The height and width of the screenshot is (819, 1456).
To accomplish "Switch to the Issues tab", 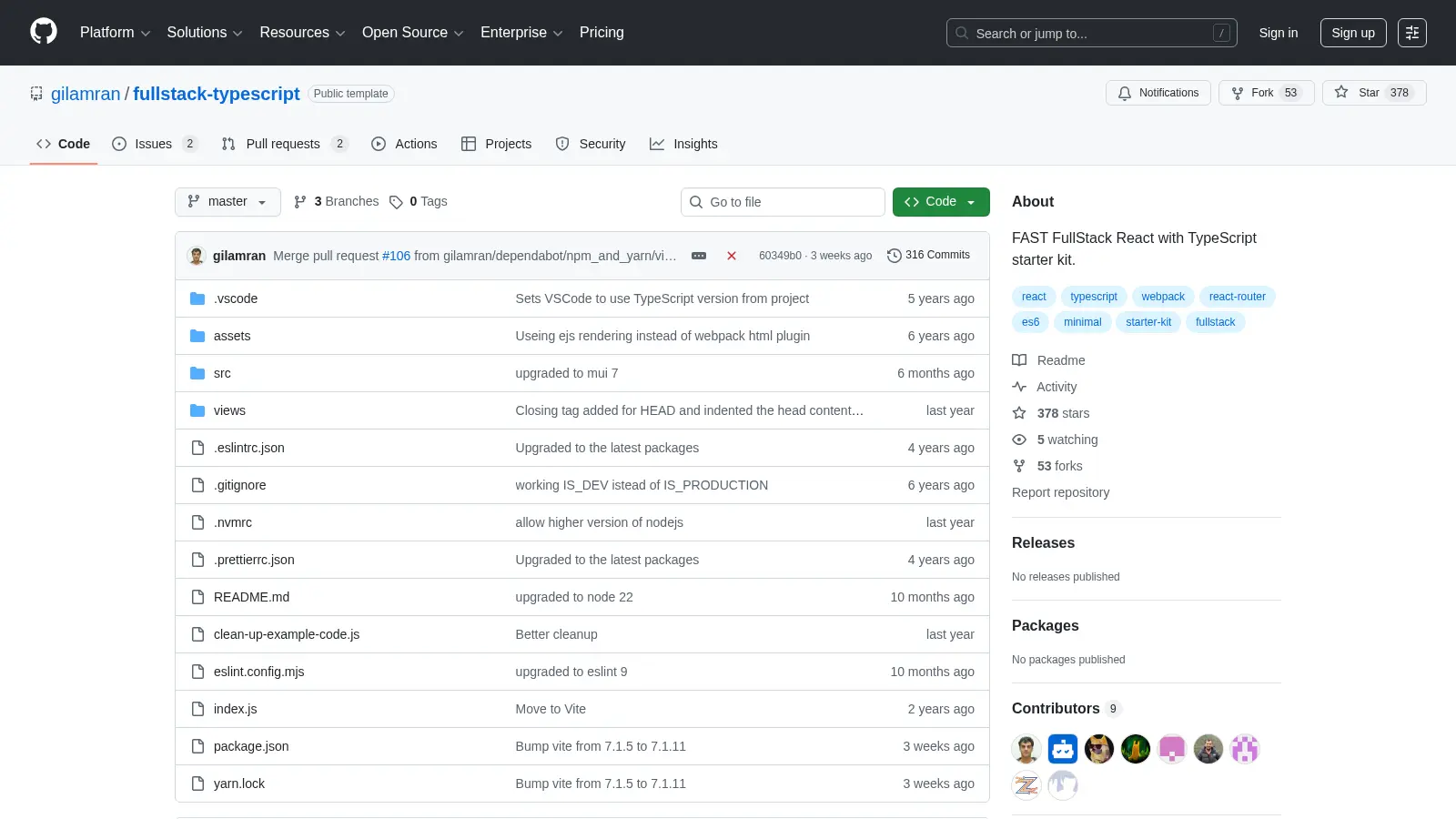I will tap(155, 144).
